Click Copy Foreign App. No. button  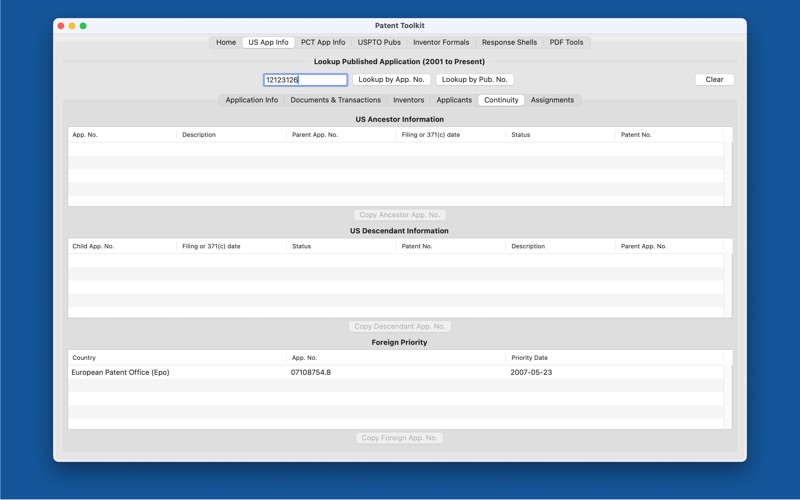tap(399, 438)
